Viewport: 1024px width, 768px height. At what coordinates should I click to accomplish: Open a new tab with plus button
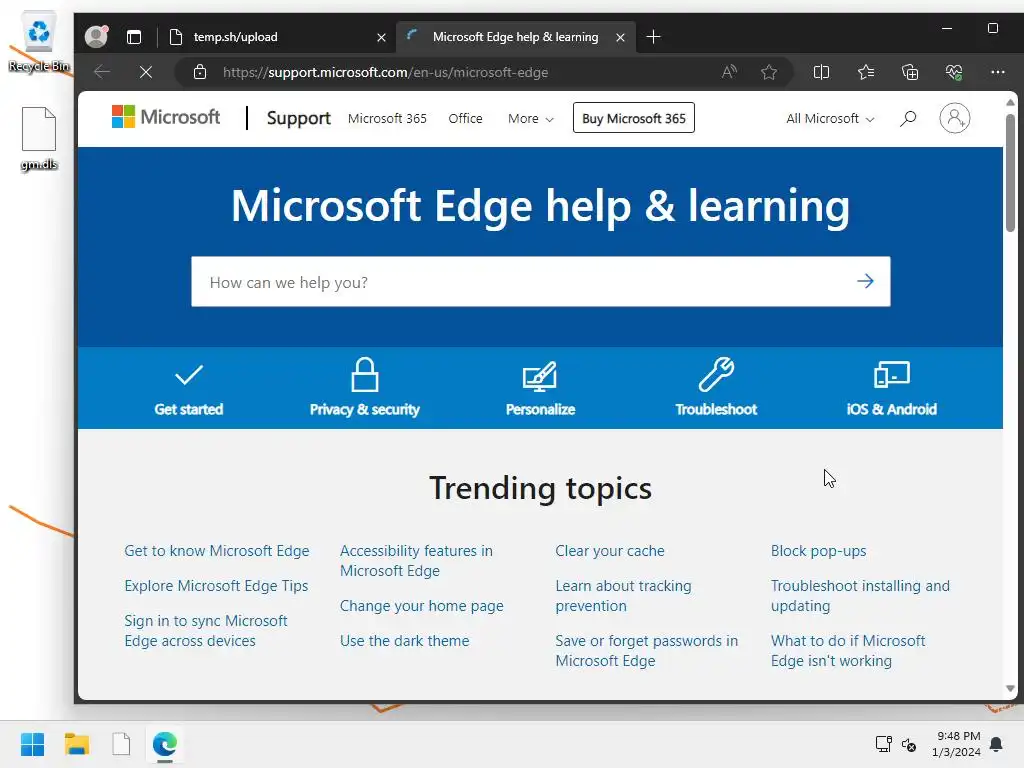[653, 37]
